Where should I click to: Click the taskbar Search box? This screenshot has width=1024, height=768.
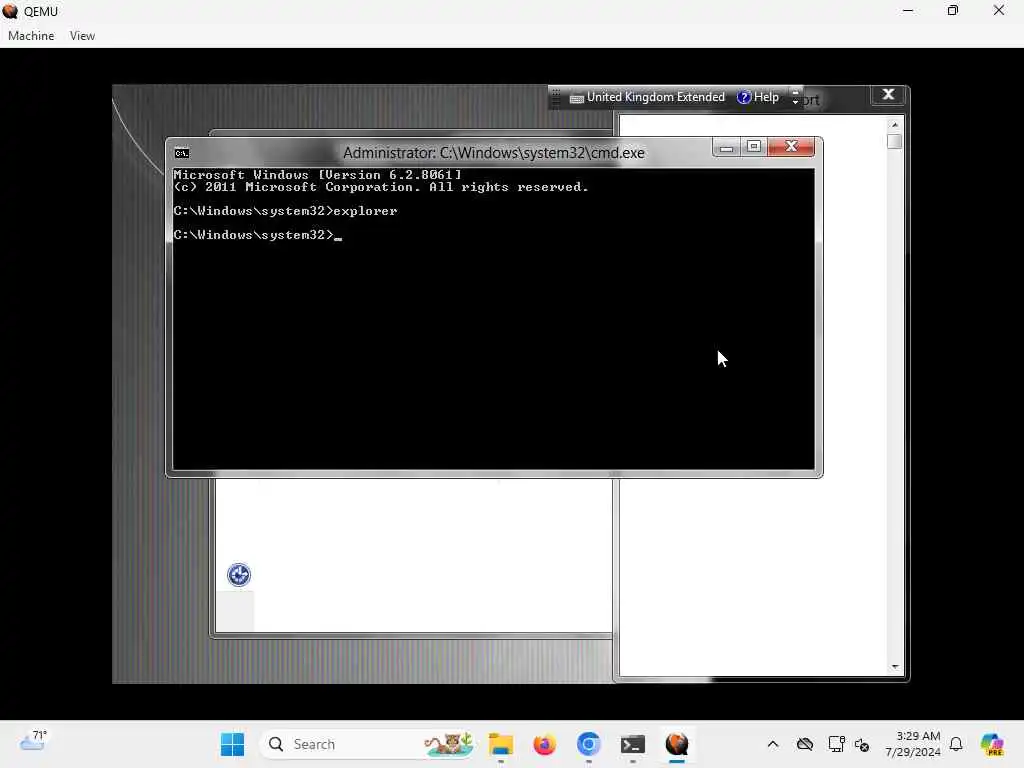click(x=367, y=744)
